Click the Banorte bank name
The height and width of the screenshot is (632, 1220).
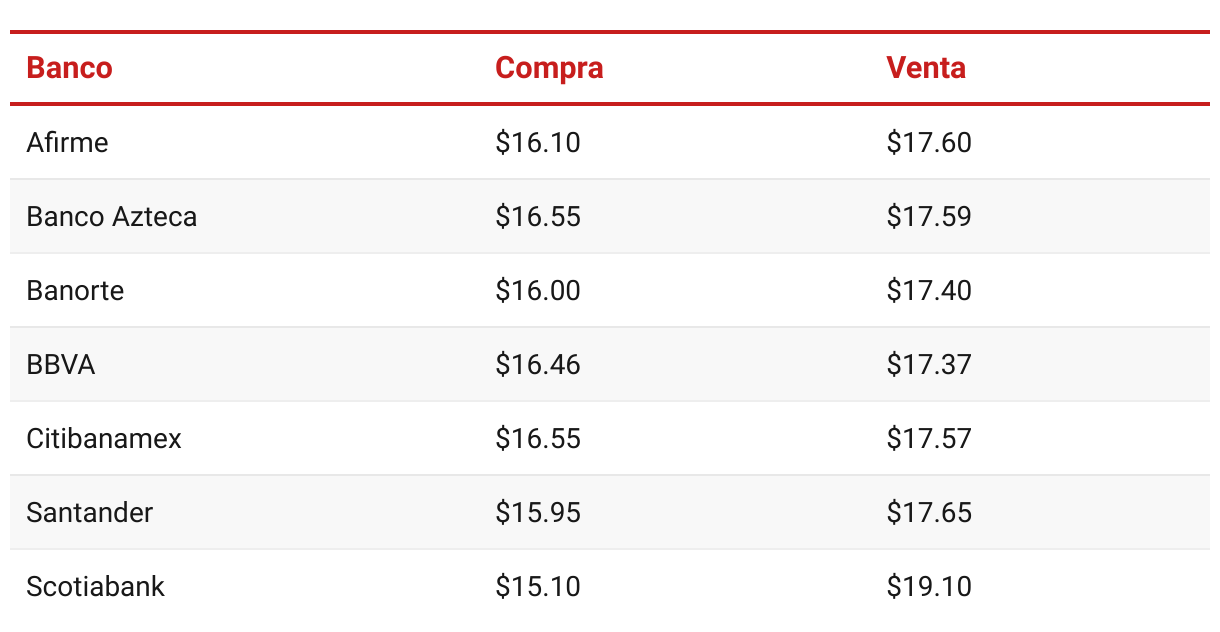(75, 290)
